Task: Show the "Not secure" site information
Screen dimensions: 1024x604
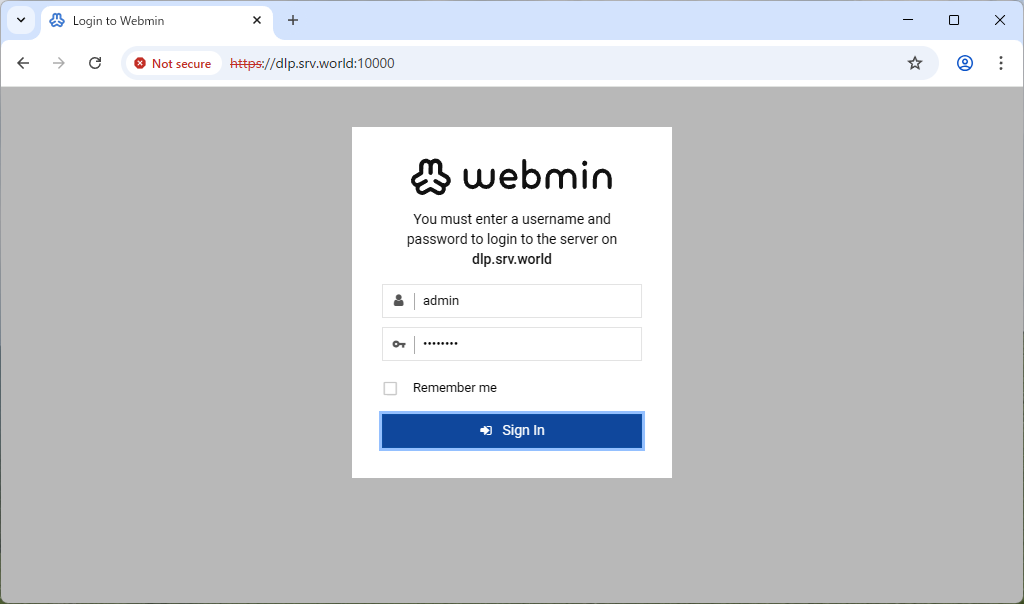Action: pos(172,63)
